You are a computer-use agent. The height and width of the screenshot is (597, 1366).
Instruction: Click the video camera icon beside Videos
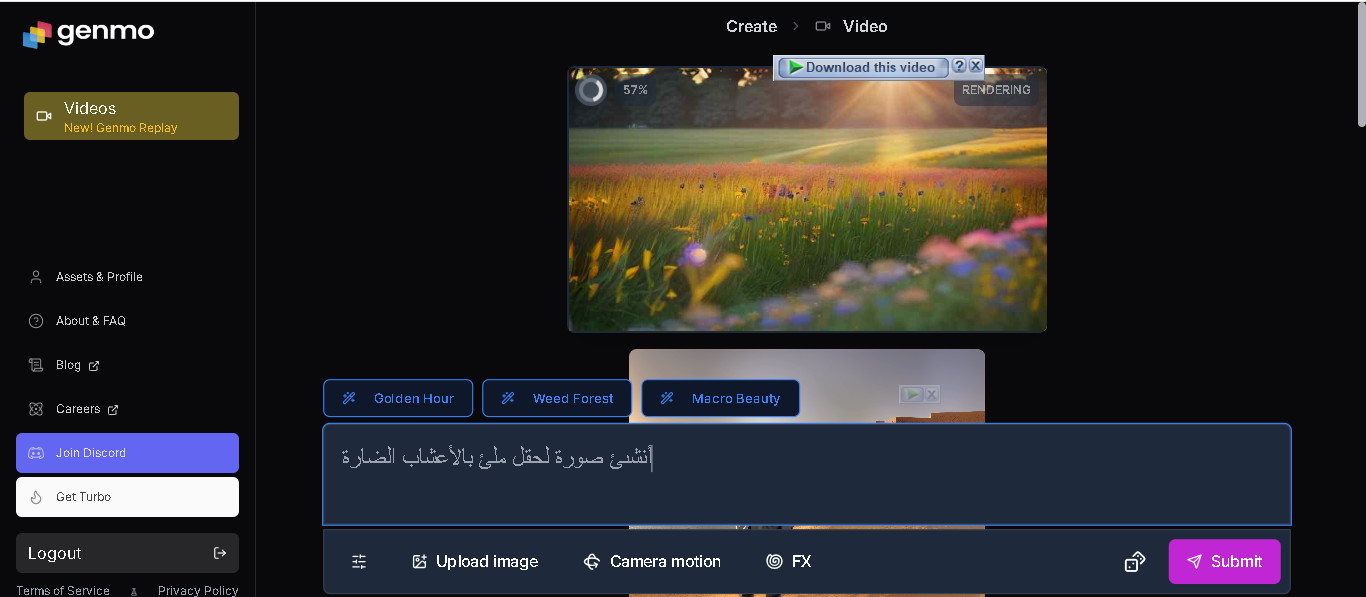pyautogui.click(x=44, y=116)
